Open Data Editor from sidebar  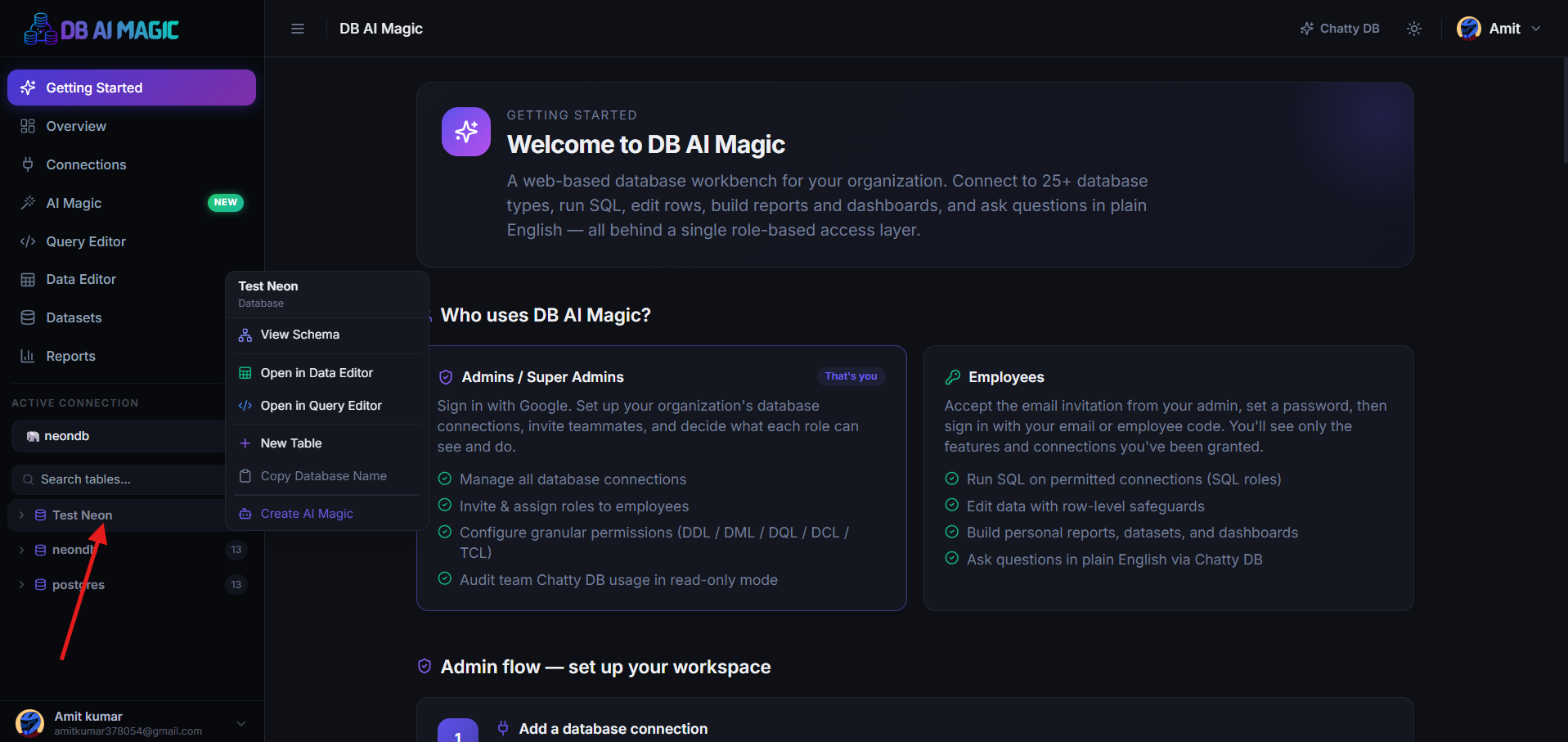(115, 279)
